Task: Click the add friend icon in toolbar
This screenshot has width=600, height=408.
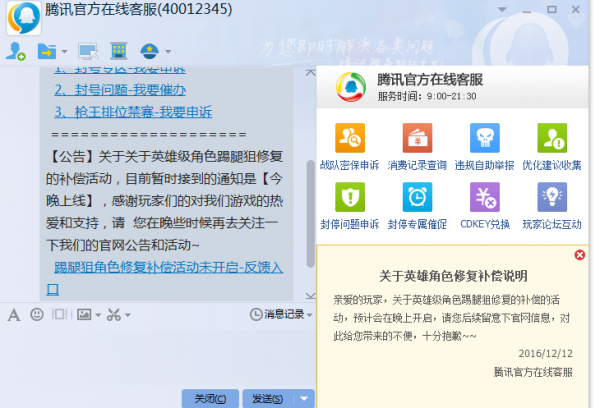Action: 16,51
